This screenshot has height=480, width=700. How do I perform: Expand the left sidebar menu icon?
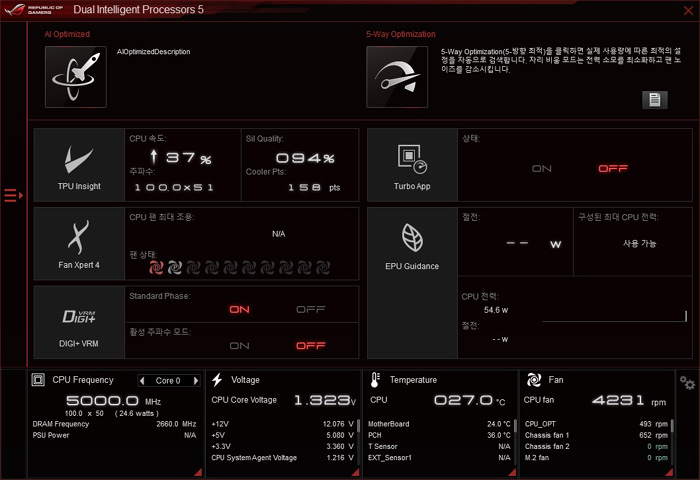(x=13, y=195)
